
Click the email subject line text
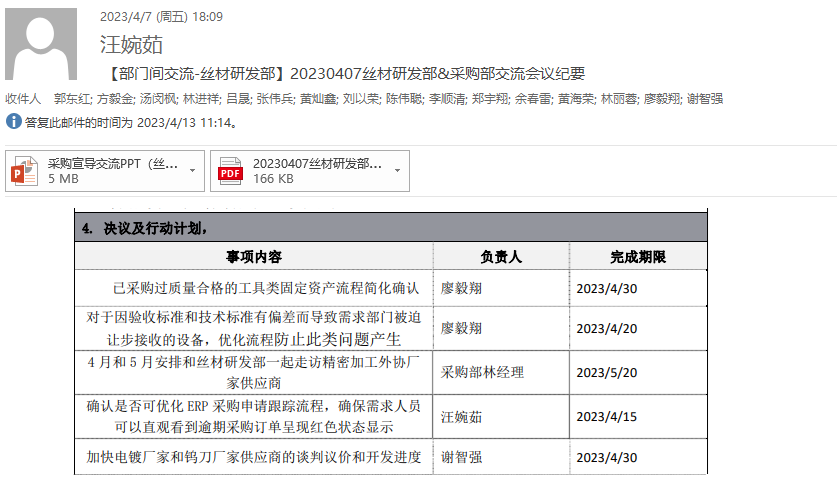pos(343,73)
